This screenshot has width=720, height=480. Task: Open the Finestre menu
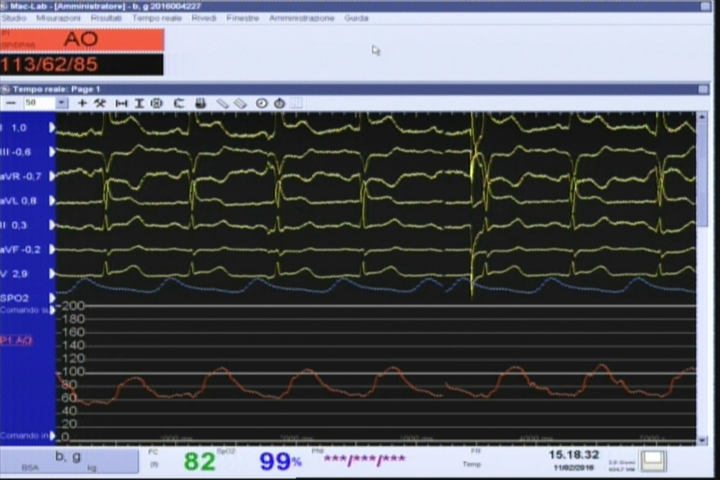242,18
